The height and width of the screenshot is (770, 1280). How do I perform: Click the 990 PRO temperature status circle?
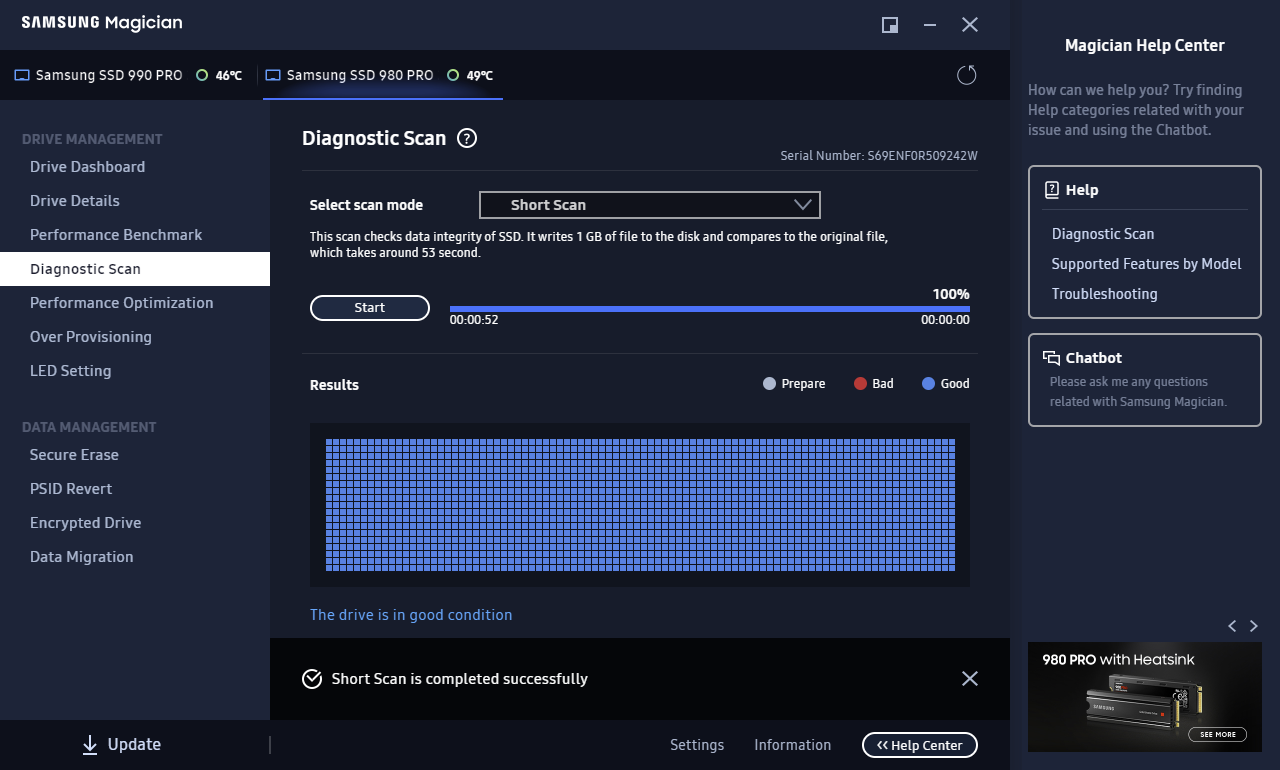(202, 75)
